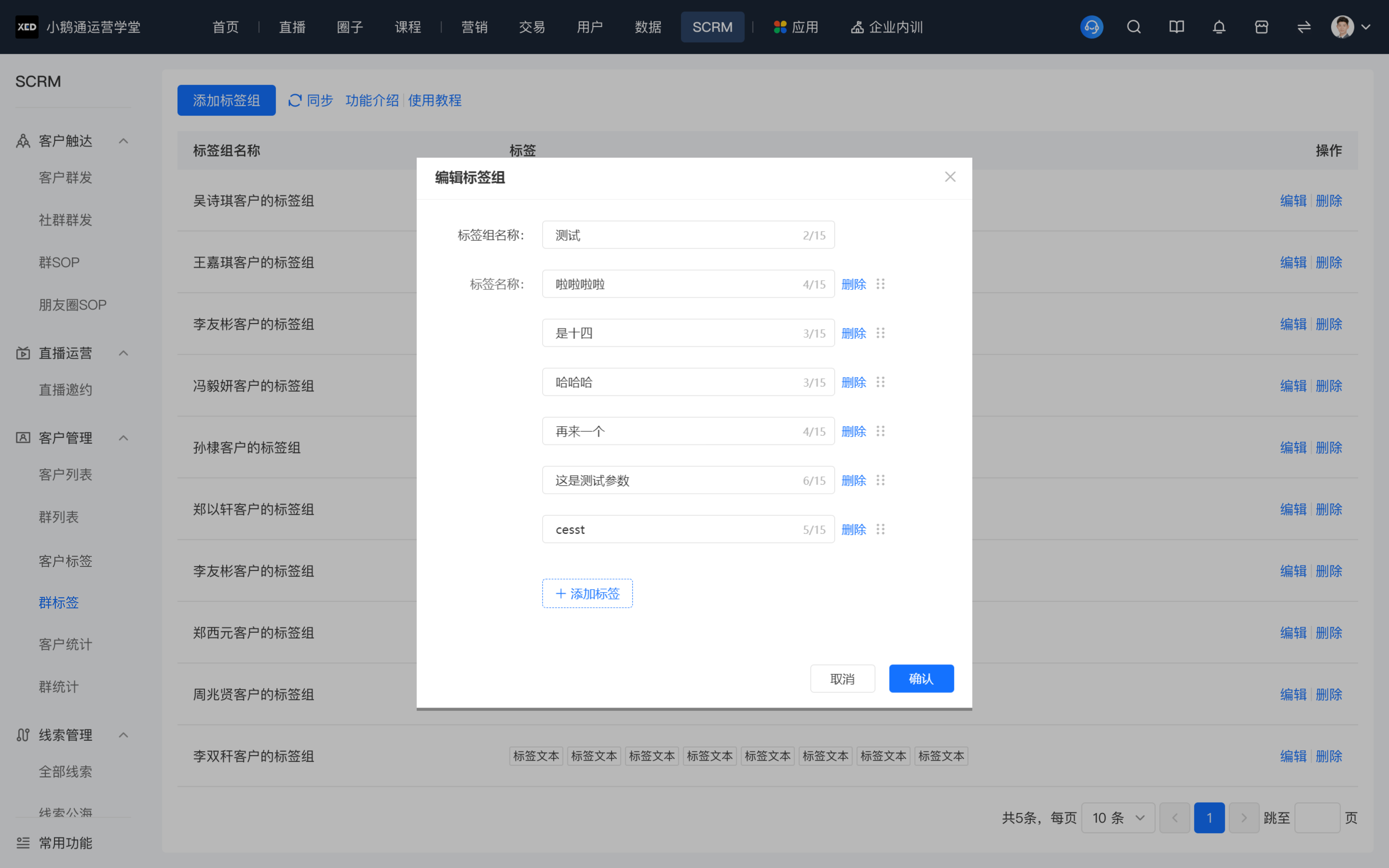This screenshot has height=868, width=1389.
Task: Click the sync refresh icon
Action: click(x=294, y=101)
